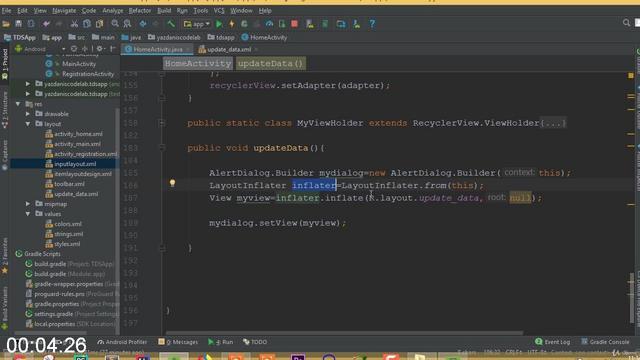Click the yellow intention light bulb
Viewport: 640px width, 360px height.
pyautogui.click(x=172, y=183)
